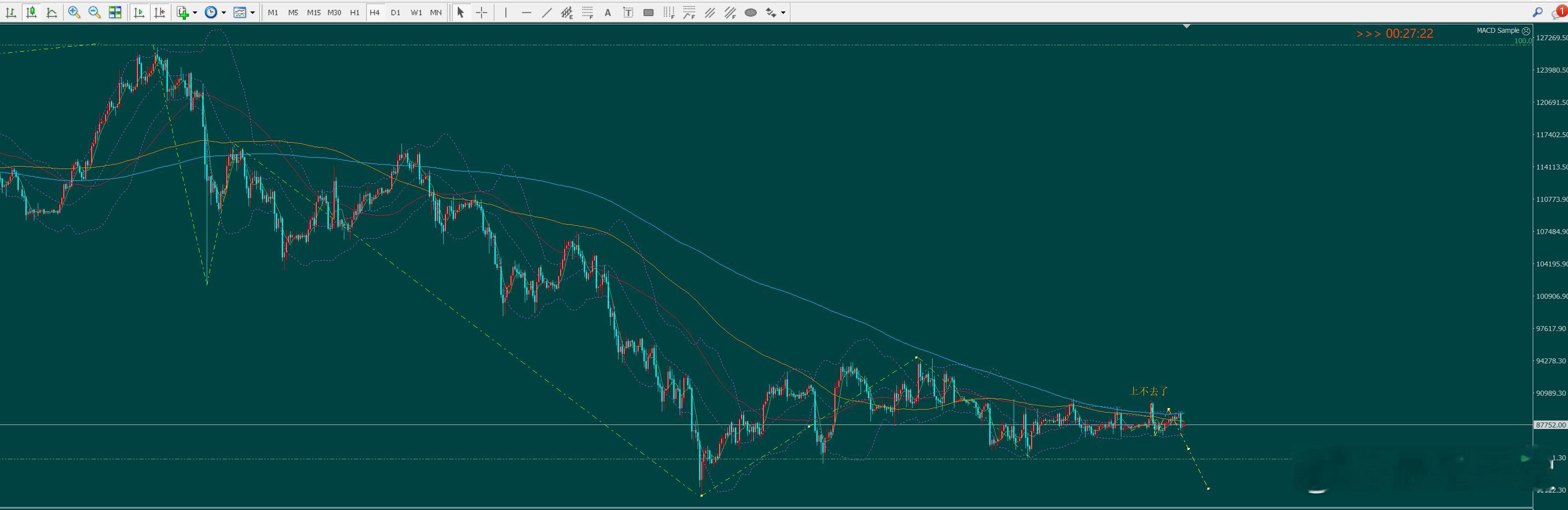Switch timeframe to M1

[273, 12]
